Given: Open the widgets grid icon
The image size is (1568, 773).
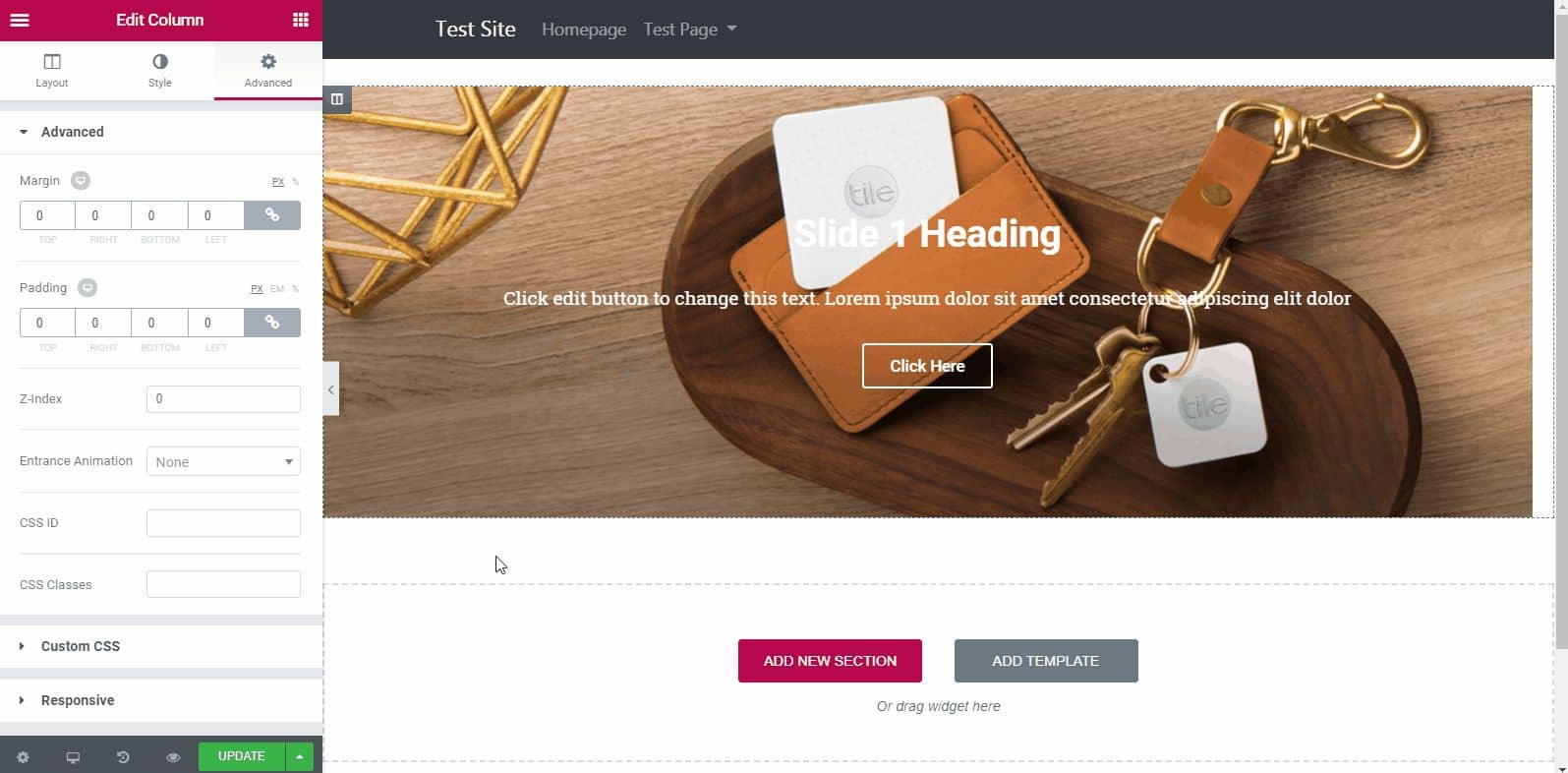Looking at the screenshot, I should click(x=301, y=20).
